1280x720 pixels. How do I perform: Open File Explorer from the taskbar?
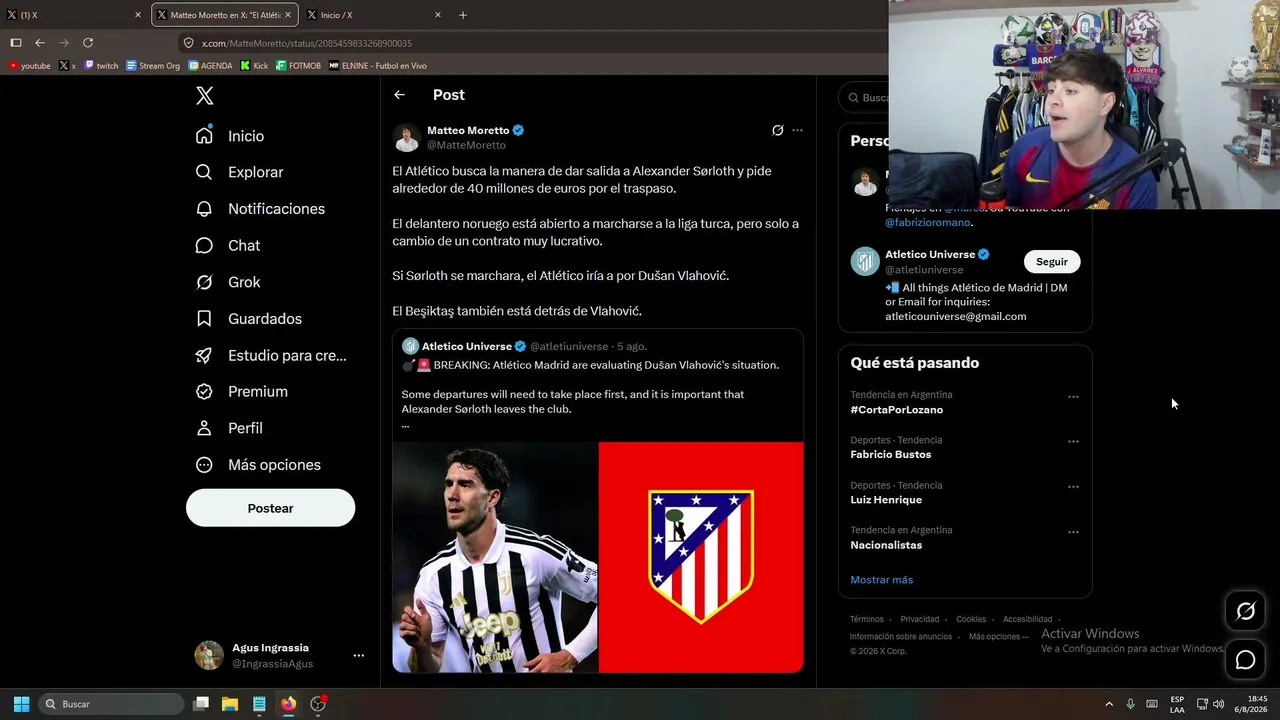(230, 704)
